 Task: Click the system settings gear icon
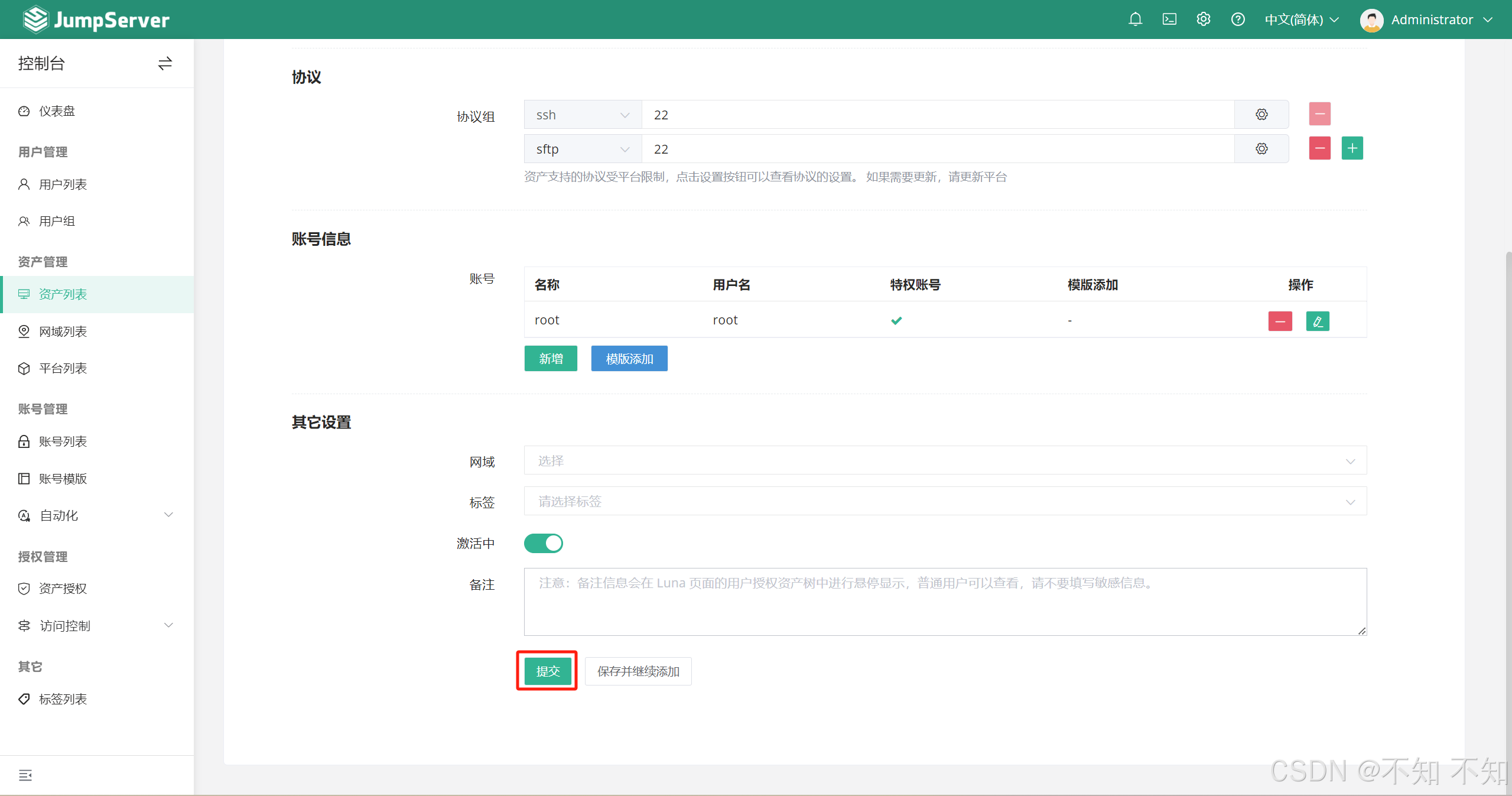coord(1203,20)
